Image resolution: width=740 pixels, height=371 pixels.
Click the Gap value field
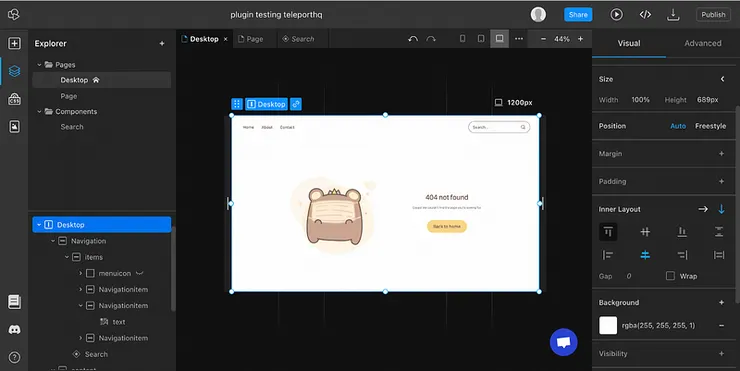[629, 276]
